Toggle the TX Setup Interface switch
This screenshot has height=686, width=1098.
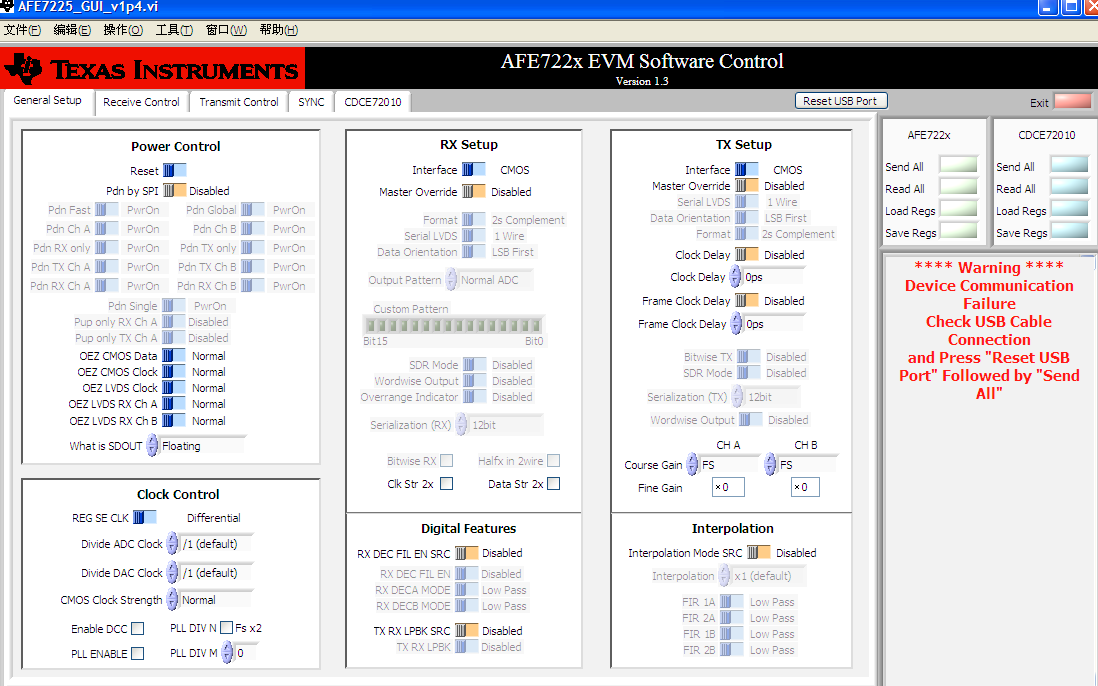746,169
